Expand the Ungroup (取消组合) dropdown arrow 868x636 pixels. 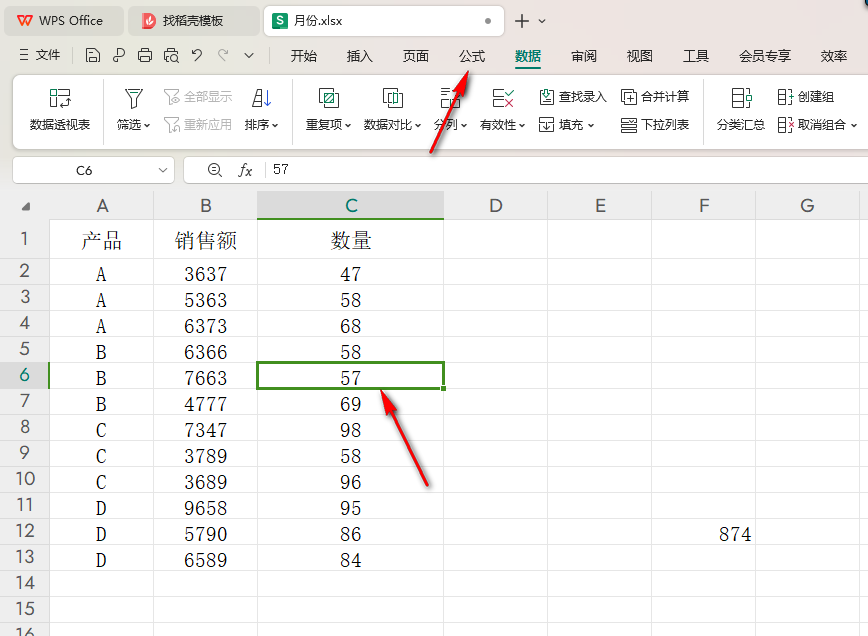pyautogui.click(x=854, y=126)
